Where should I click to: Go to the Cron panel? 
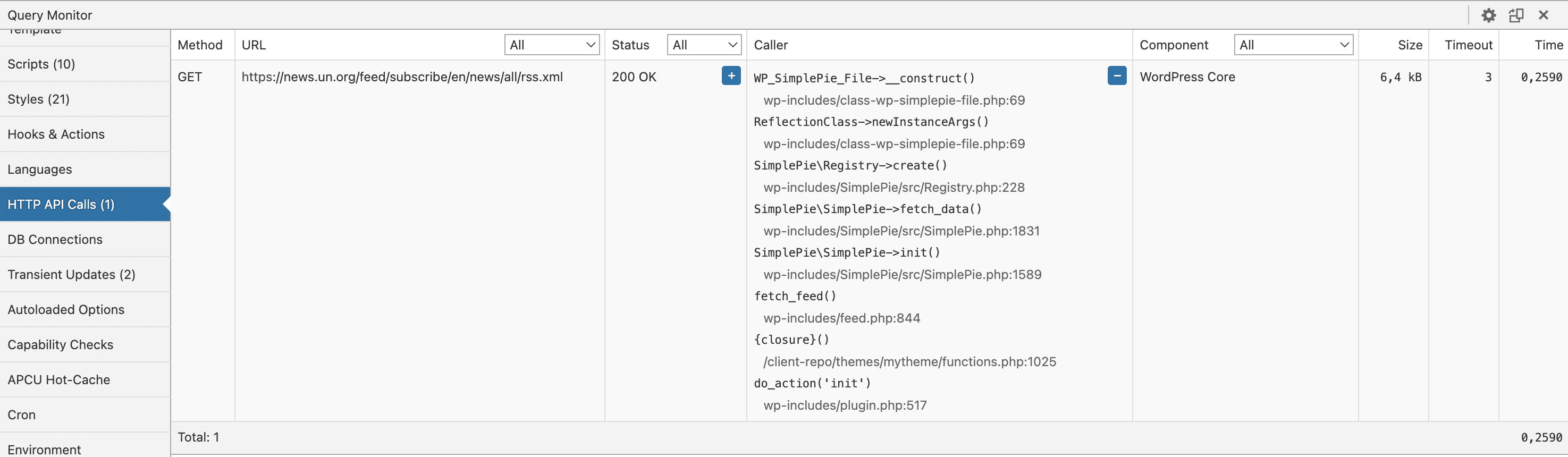coord(21,415)
